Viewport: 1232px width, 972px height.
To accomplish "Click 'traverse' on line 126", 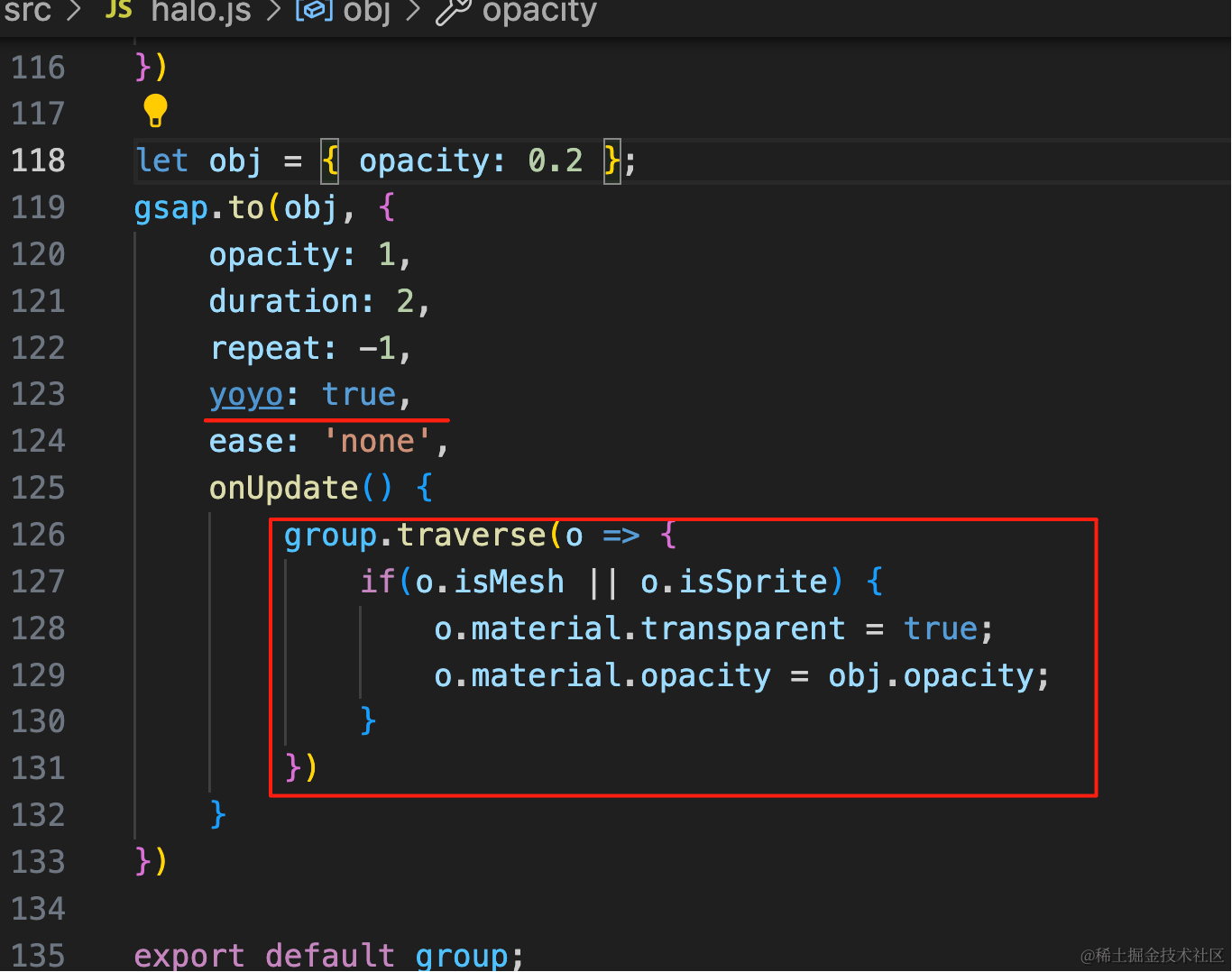I will click(472, 536).
